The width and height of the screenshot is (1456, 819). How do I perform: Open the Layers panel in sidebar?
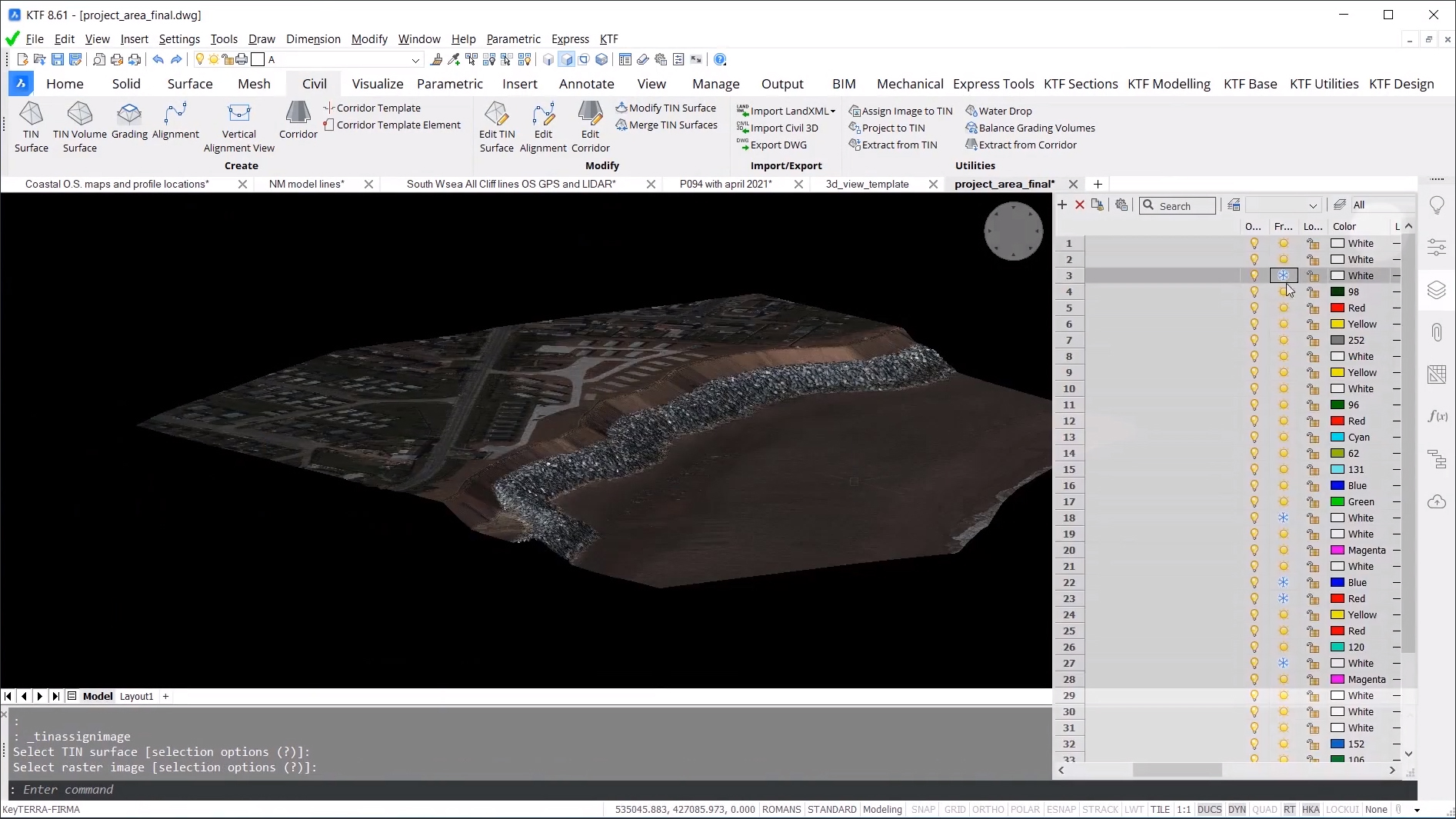(1436, 290)
